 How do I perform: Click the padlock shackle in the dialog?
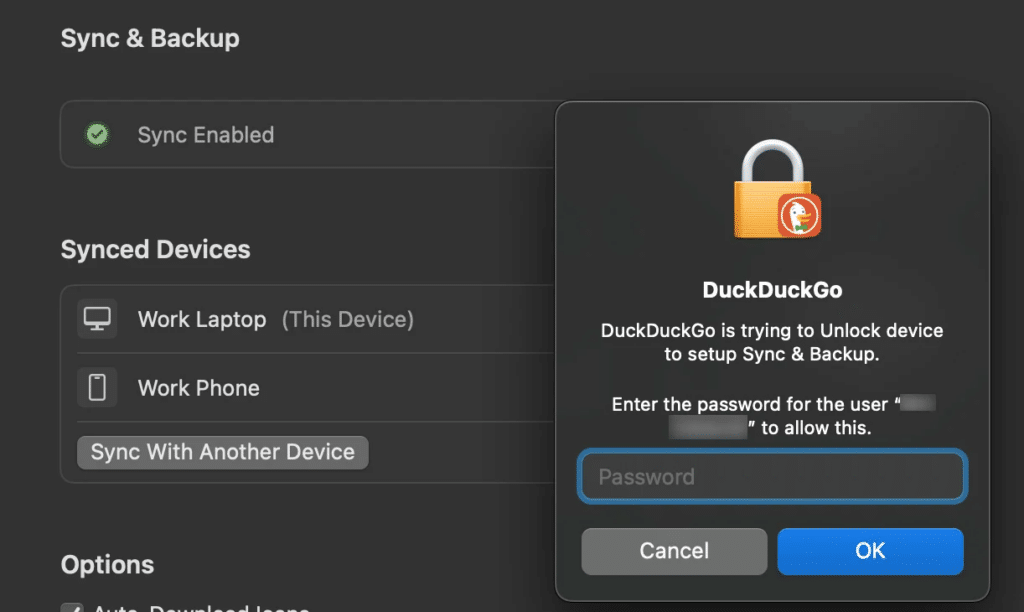[x=772, y=161]
